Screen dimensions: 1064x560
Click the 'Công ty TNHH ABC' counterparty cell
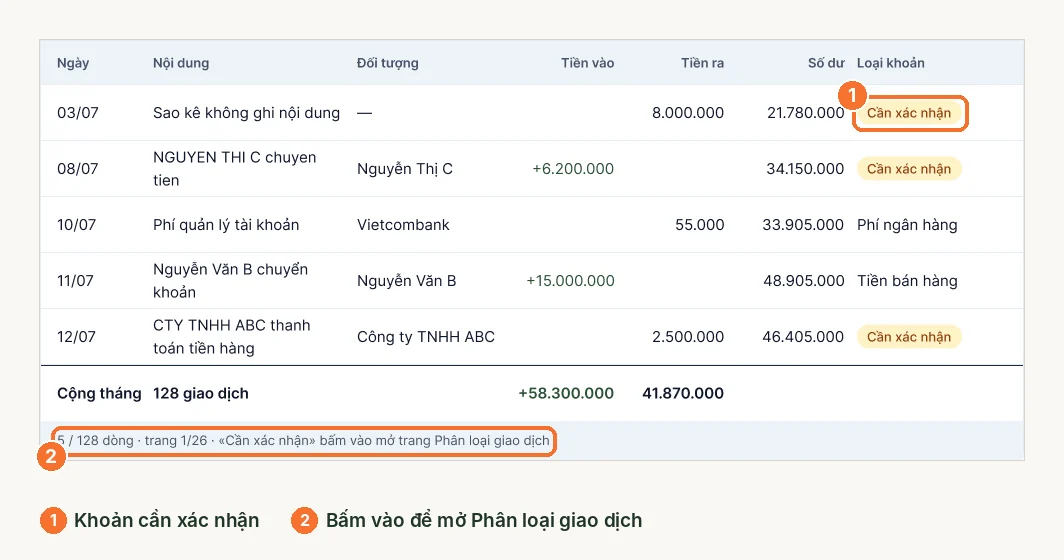pyautogui.click(x=425, y=337)
